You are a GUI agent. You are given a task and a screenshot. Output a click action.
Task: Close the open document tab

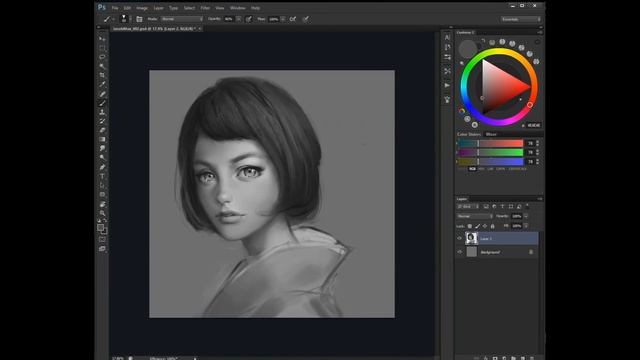coord(200,29)
